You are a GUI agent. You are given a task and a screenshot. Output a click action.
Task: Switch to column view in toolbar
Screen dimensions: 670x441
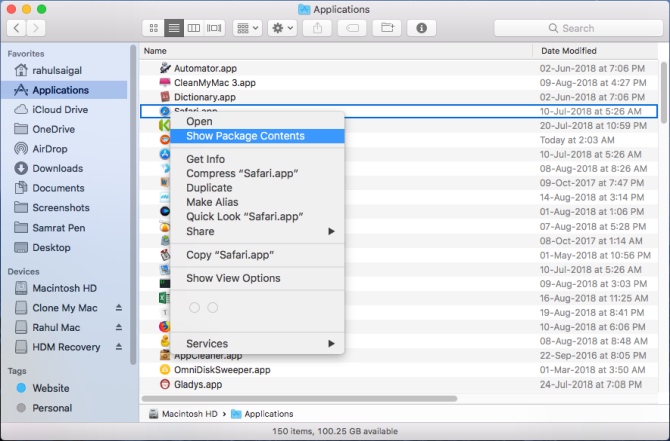click(194, 28)
